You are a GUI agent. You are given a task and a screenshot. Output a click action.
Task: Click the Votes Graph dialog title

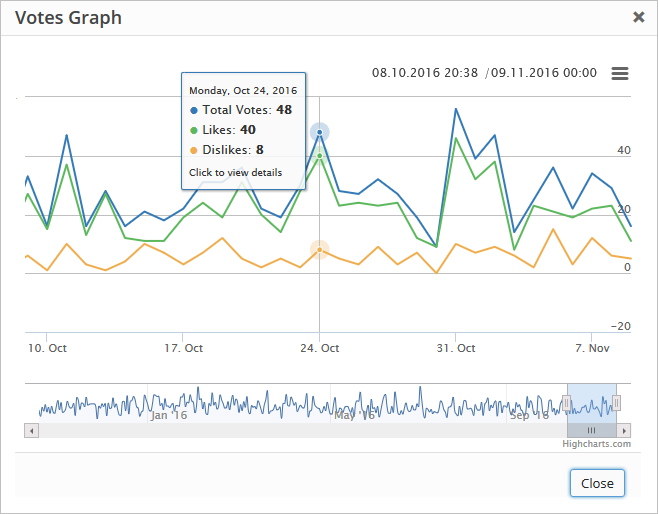click(68, 18)
